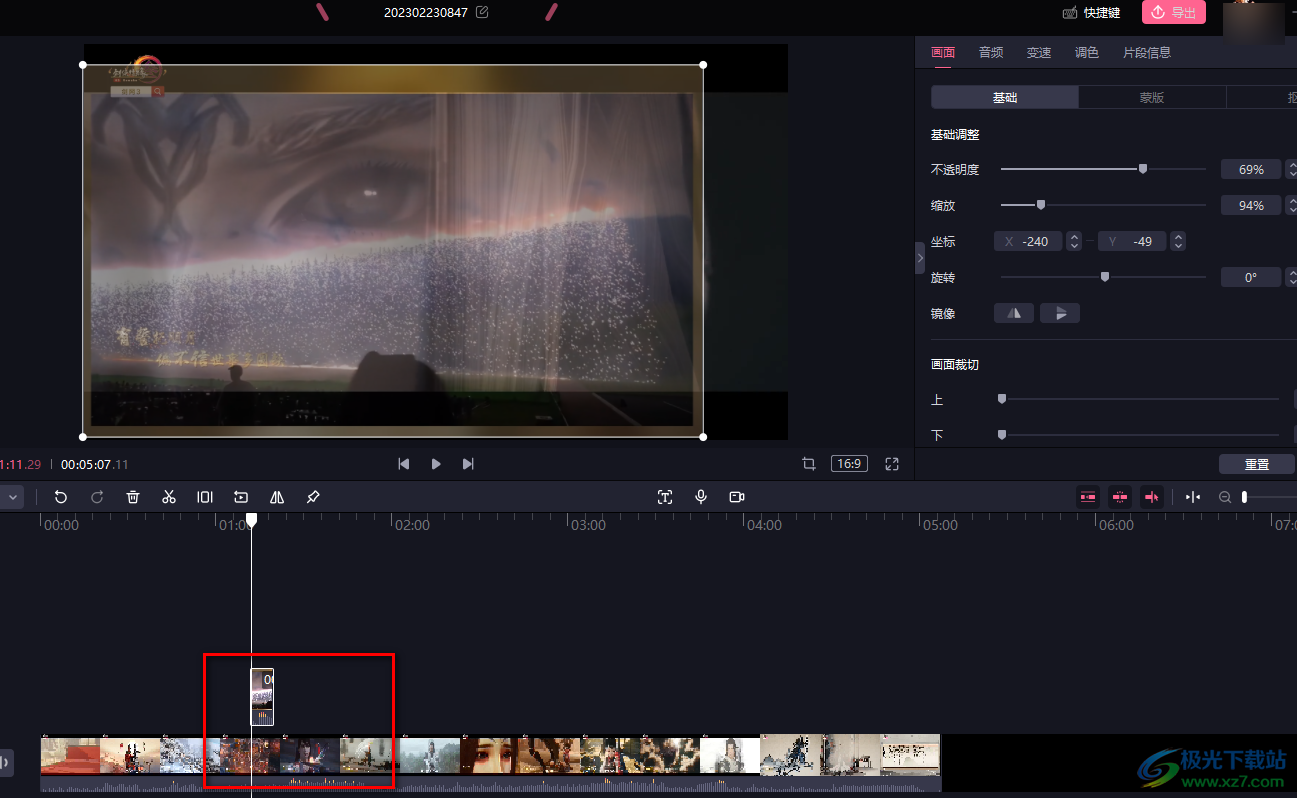
Task: Open the 快捷键 shortcuts panel
Action: tap(1091, 13)
